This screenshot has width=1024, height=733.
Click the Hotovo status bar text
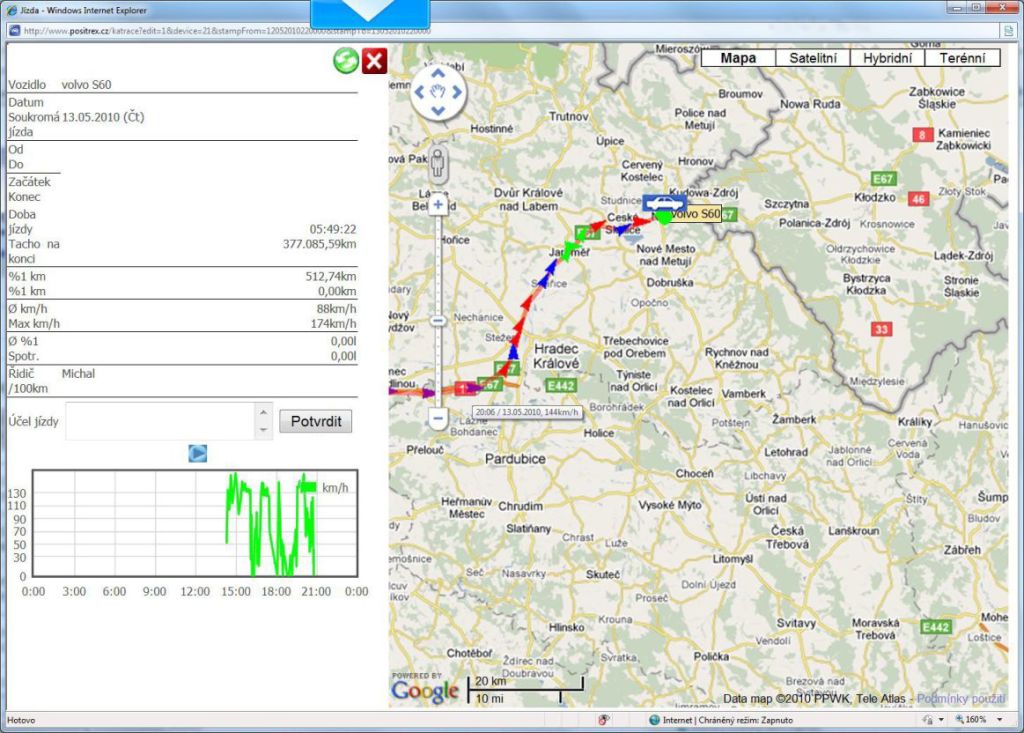pyautogui.click(x=21, y=720)
